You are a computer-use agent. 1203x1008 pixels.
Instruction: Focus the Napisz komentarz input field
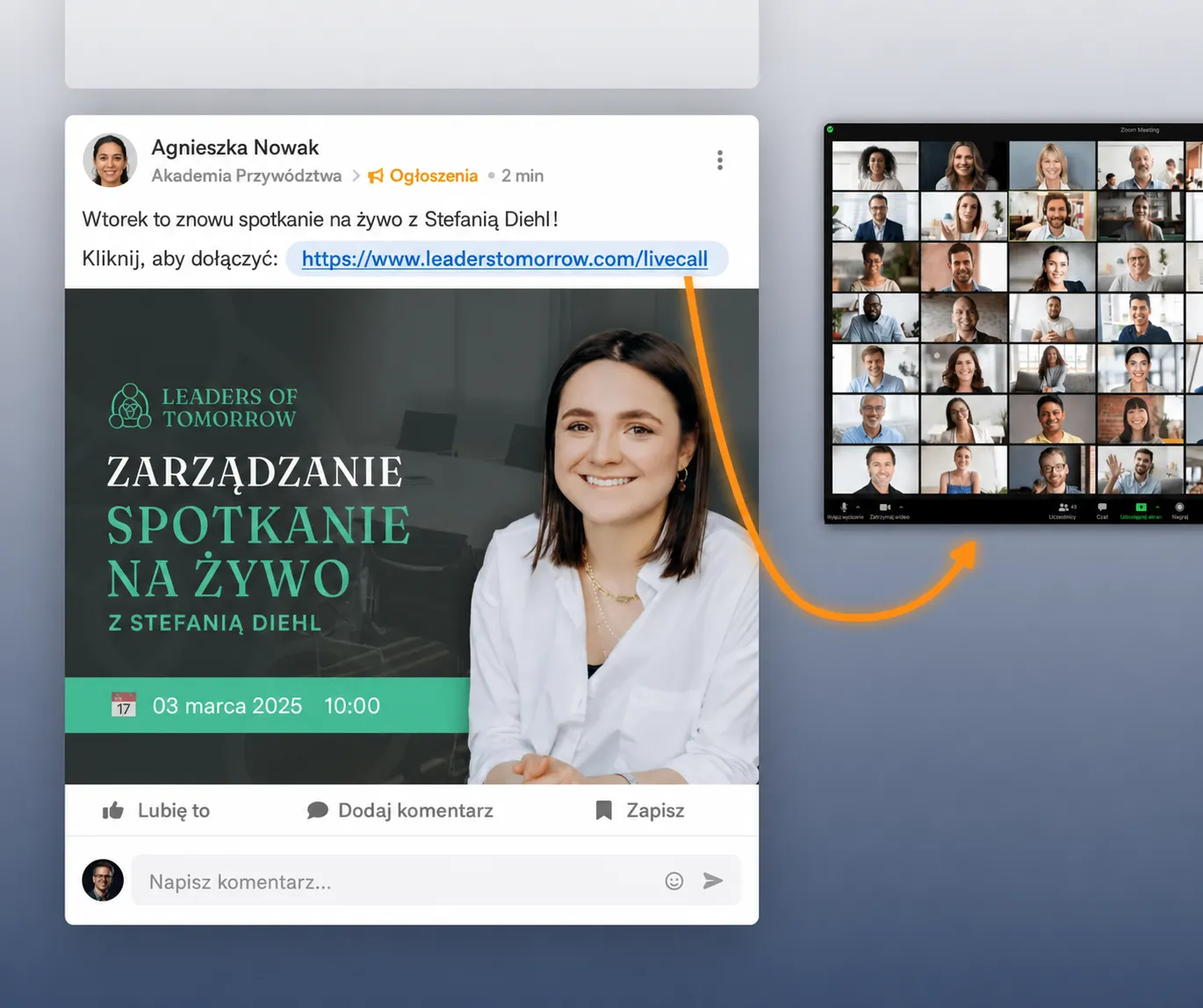(436, 881)
